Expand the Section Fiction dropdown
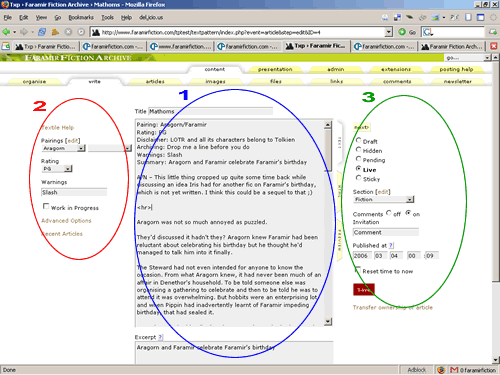 click(383, 199)
